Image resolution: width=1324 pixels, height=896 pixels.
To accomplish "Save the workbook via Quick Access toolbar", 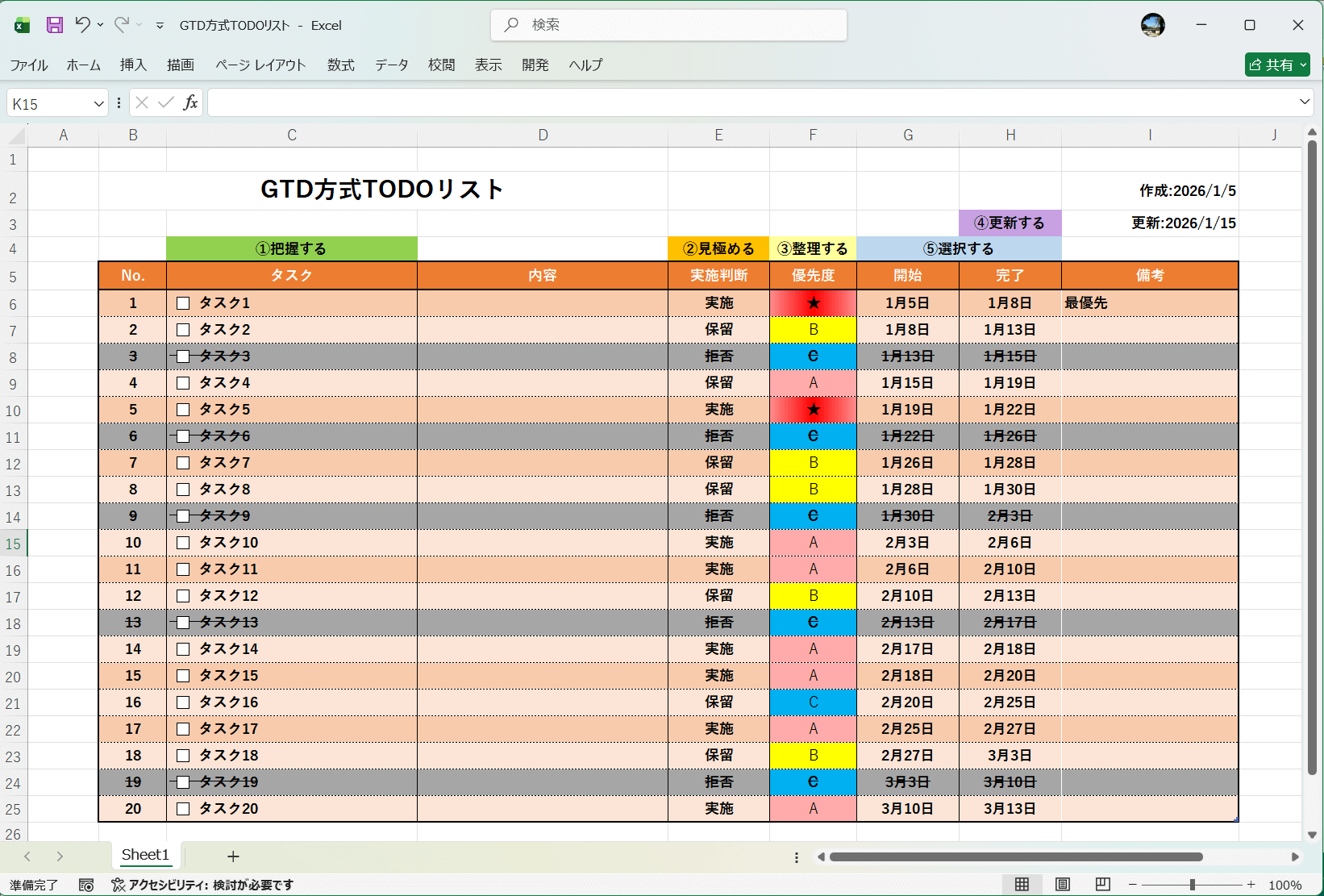I will [x=54, y=24].
